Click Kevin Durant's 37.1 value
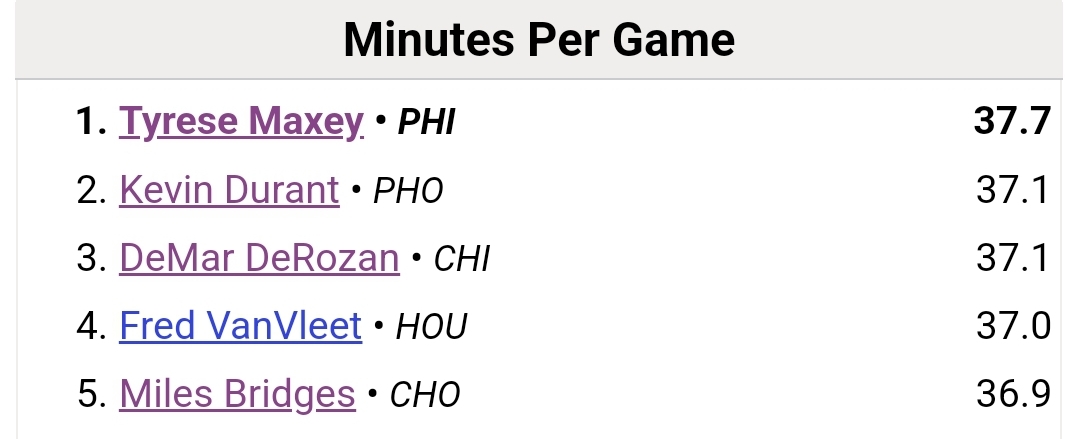Screen dimensions: 1080x439 click(x=1012, y=190)
